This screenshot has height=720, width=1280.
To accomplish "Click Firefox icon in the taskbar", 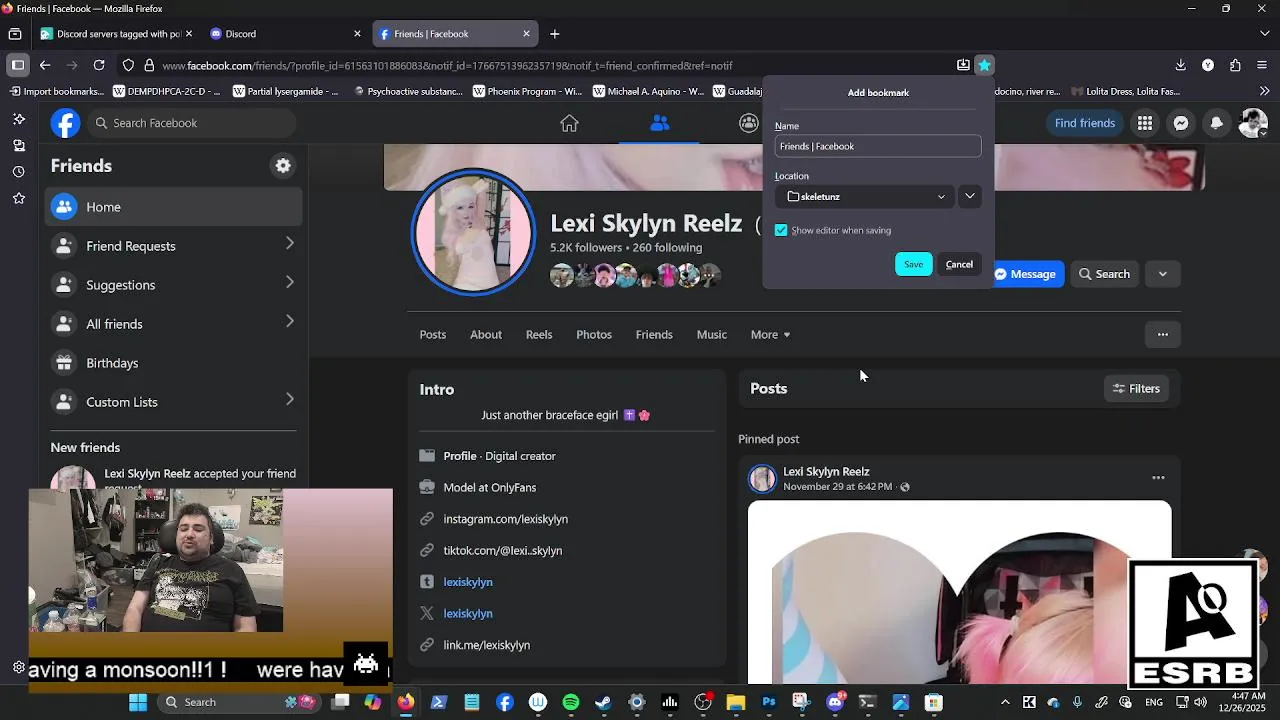I will pos(405,702).
